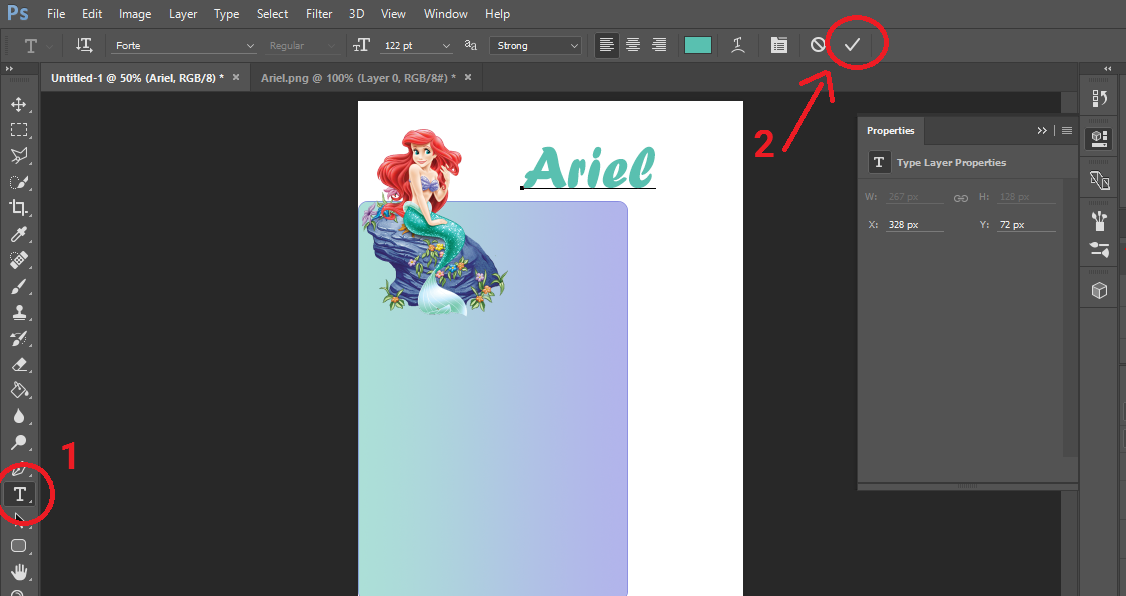Image resolution: width=1126 pixels, height=596 pixels.
Task: Collapse the Properties panel with double arrows
Action: coord(1042,131)
